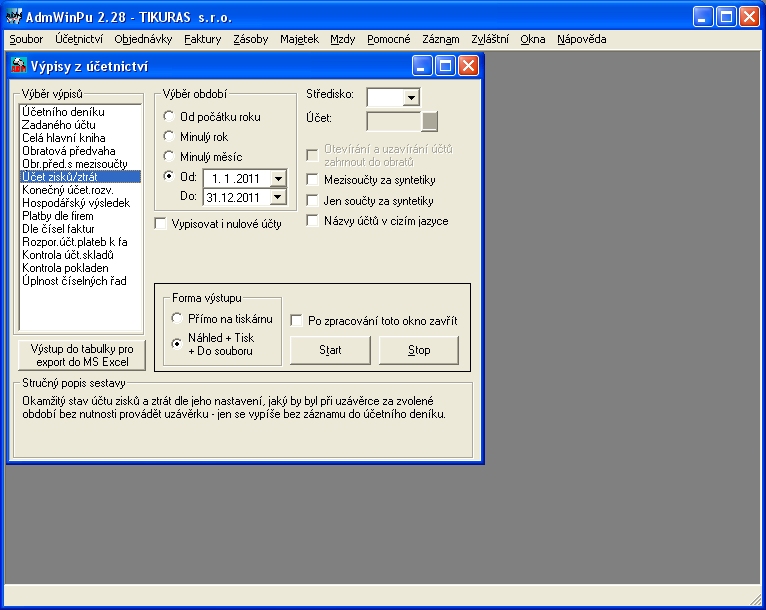This screenshot has height=610, width=766.
Task: Click the AdmWinPu application title bar icon
Action: (x=14, y=17)
